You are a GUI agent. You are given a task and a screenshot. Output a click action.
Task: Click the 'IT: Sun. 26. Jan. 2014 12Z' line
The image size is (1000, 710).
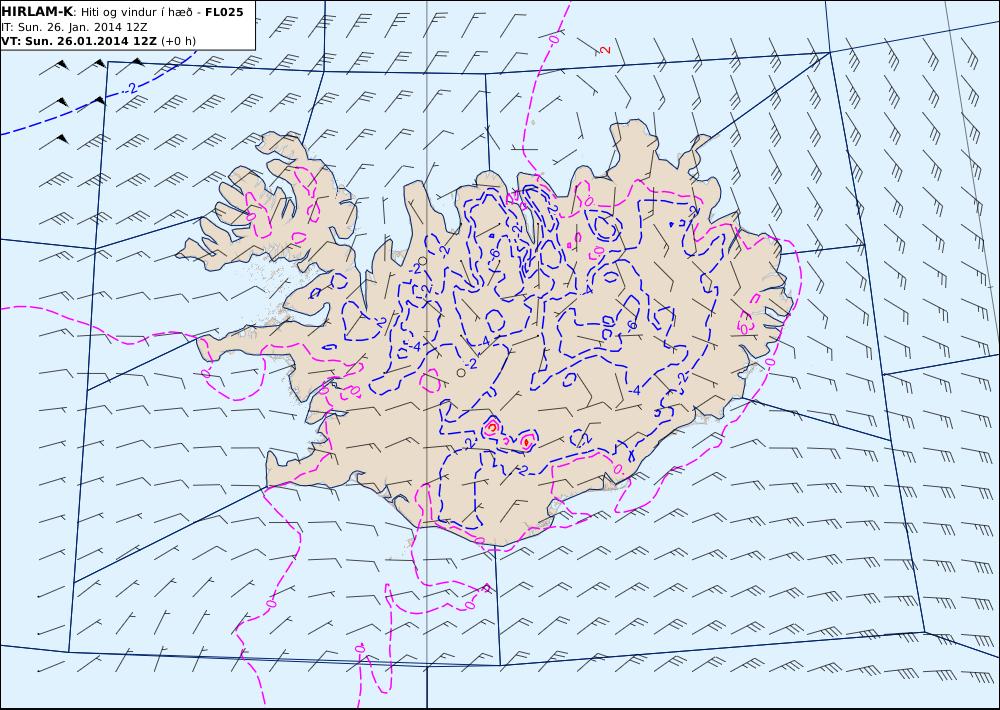(74, 27)
